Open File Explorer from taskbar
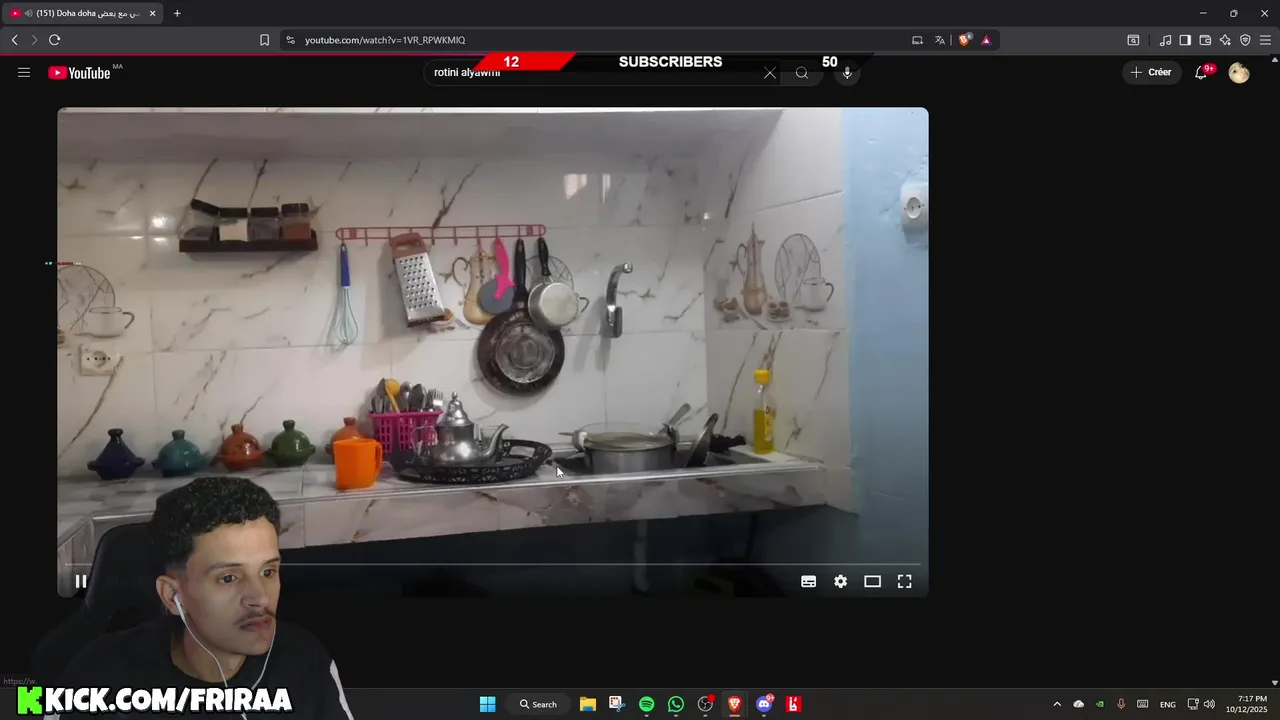Screen dimensions: 1280x720 coord(588,704)
